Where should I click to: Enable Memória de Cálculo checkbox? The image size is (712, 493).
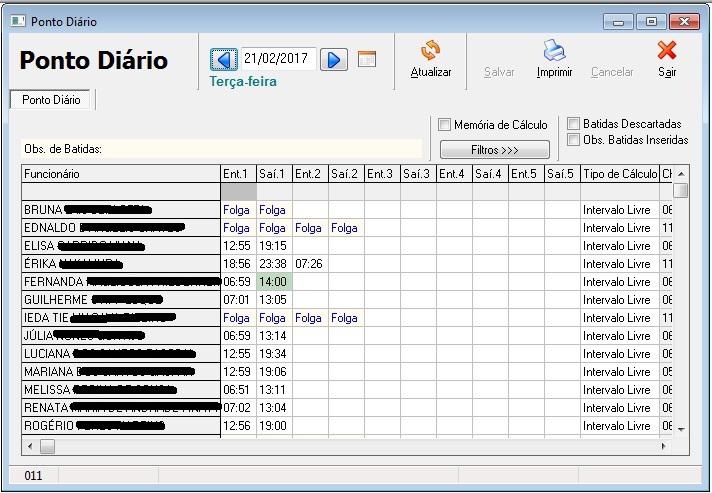click(445, 125)
